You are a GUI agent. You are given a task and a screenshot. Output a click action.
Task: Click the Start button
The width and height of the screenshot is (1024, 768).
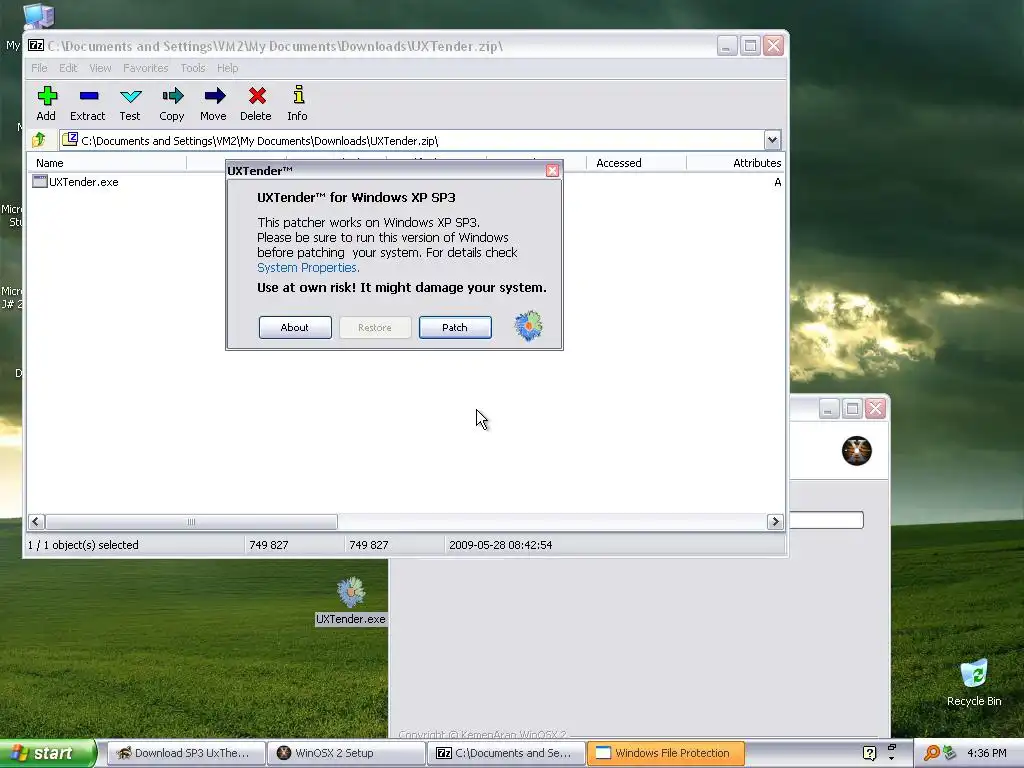pos(48,753)
